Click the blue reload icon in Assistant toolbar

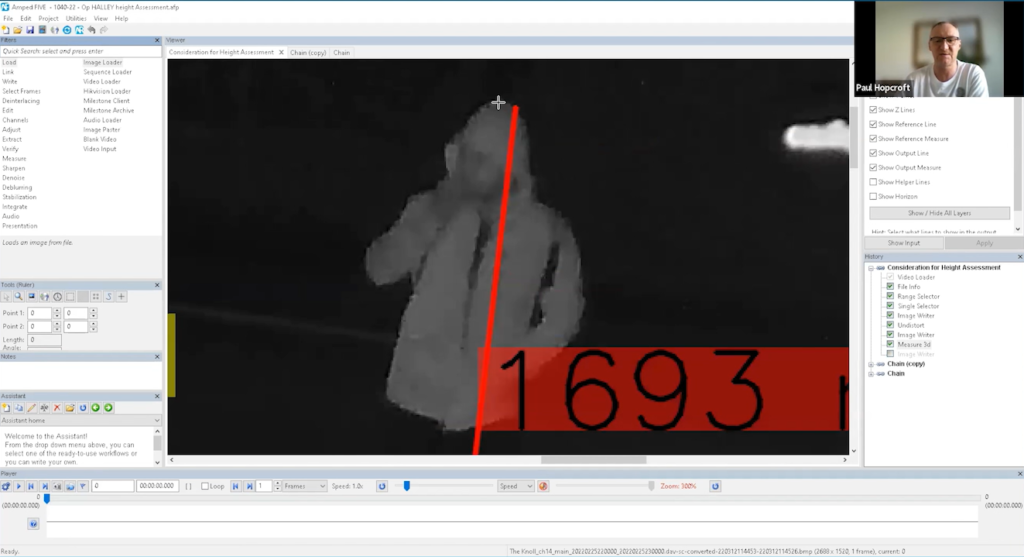coord(83,408)
